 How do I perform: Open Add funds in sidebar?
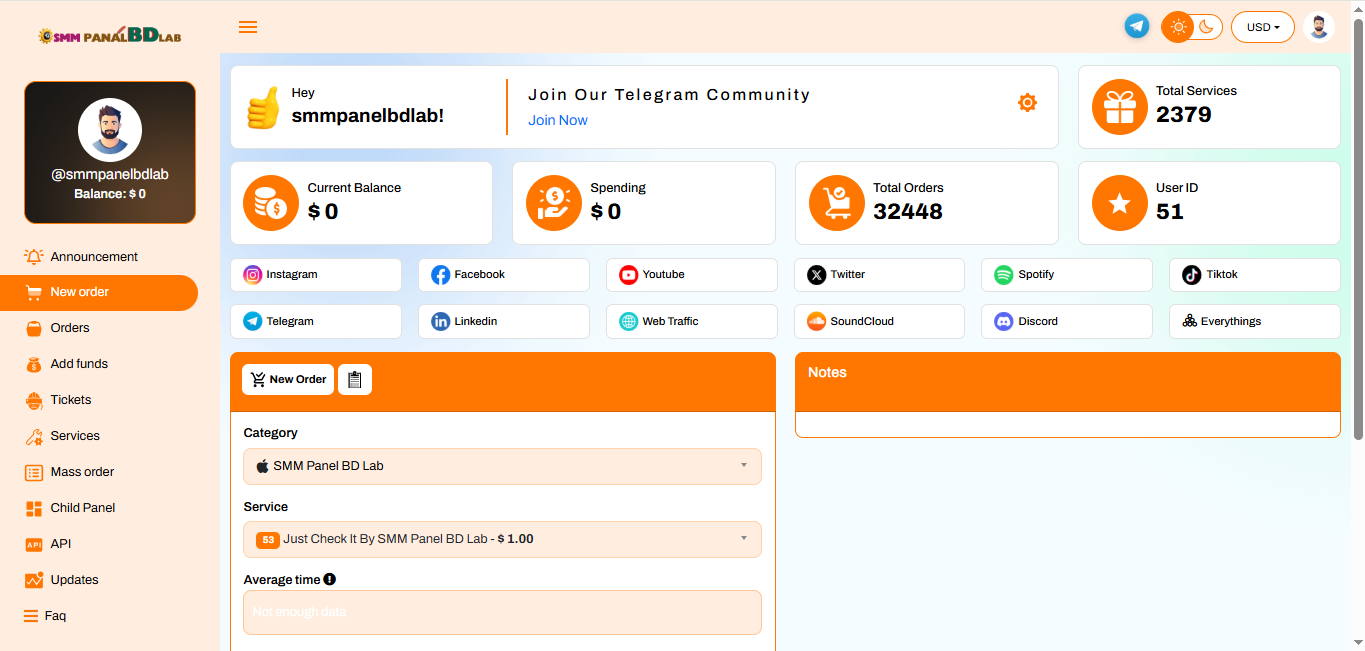point(79,364)
